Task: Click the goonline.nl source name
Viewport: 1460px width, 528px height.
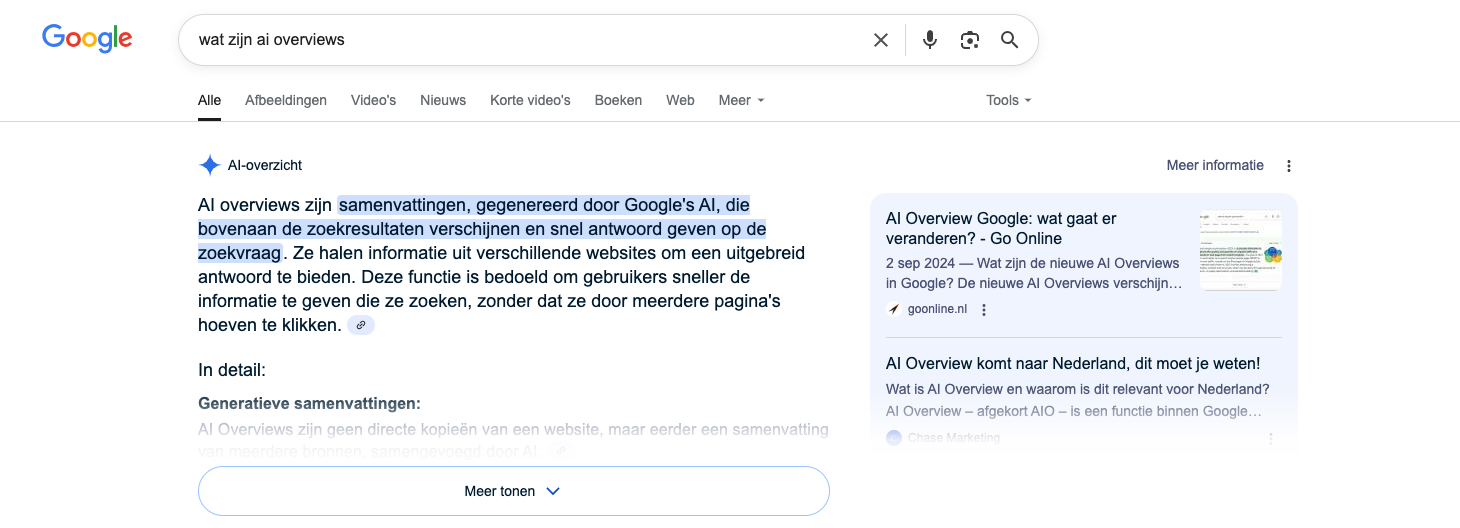Action: (x=937, y=309)
